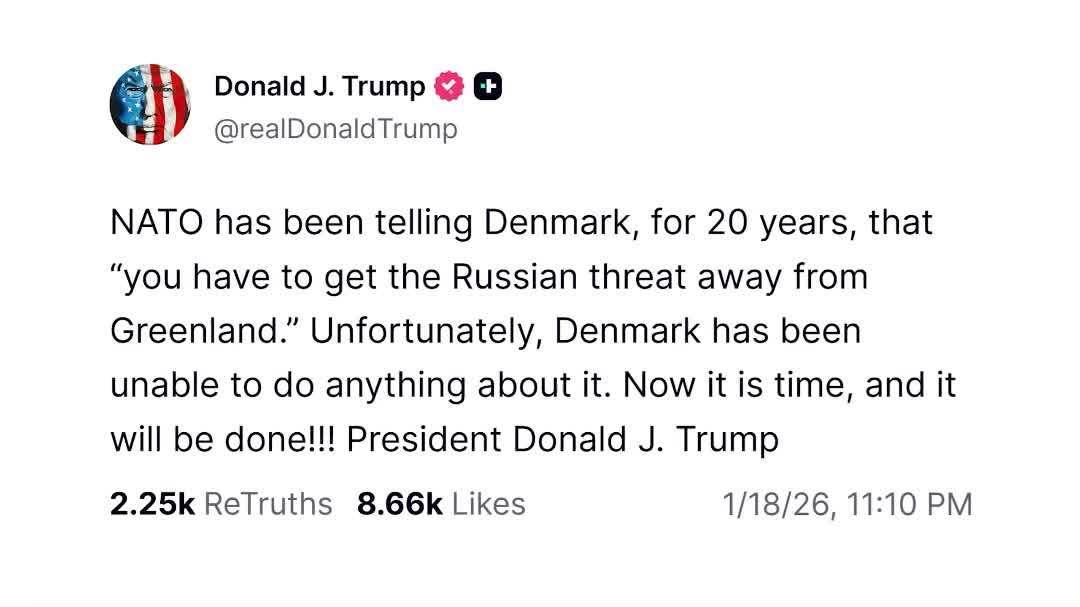Image resolution: width=1080 pixels, height=607 pixels.
Task: View the 2.25k ReTruths number
Action: pyautogui.click(x=152, y=503)
